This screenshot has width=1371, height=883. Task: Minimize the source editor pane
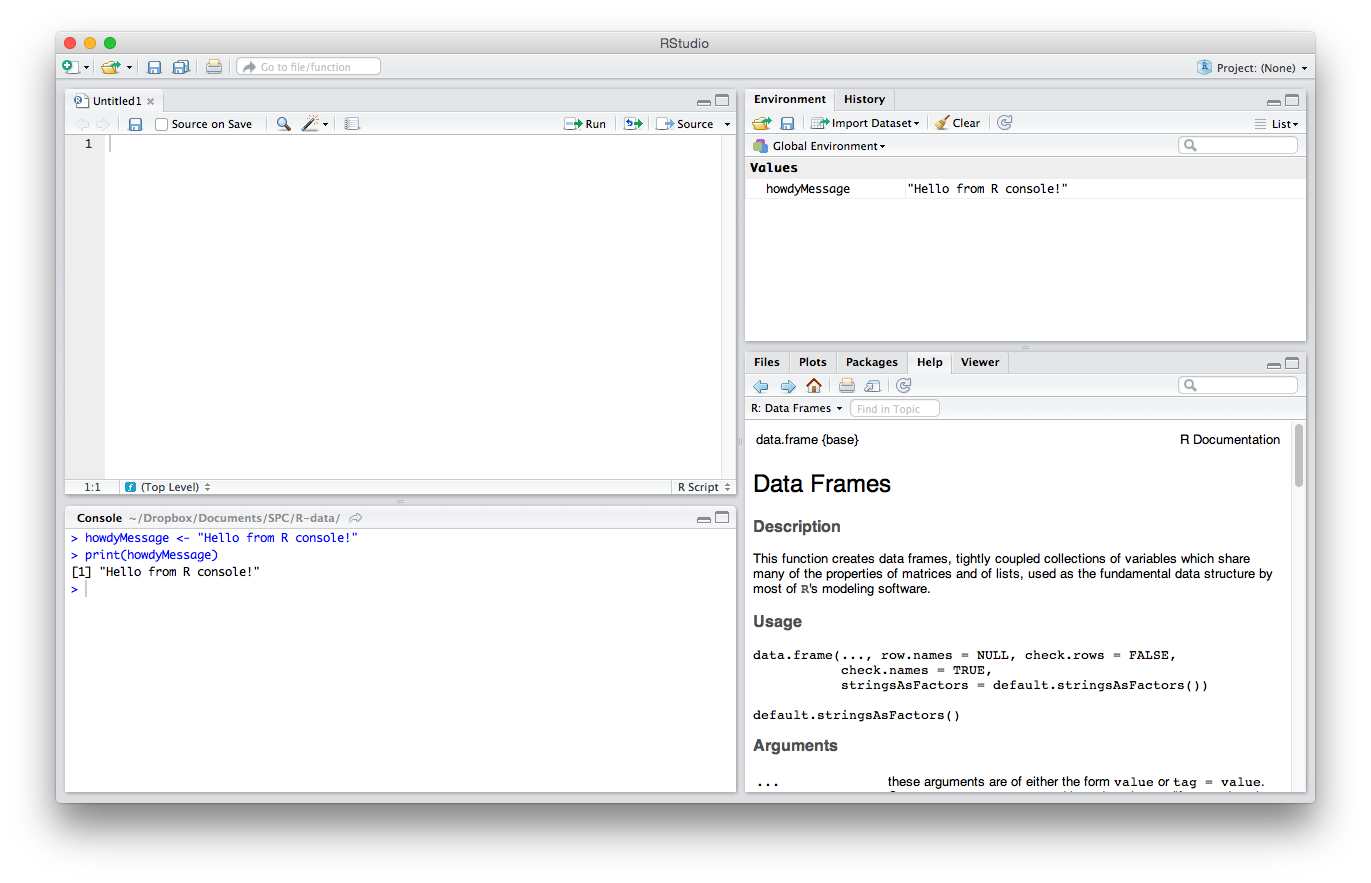tap(704, 102)
